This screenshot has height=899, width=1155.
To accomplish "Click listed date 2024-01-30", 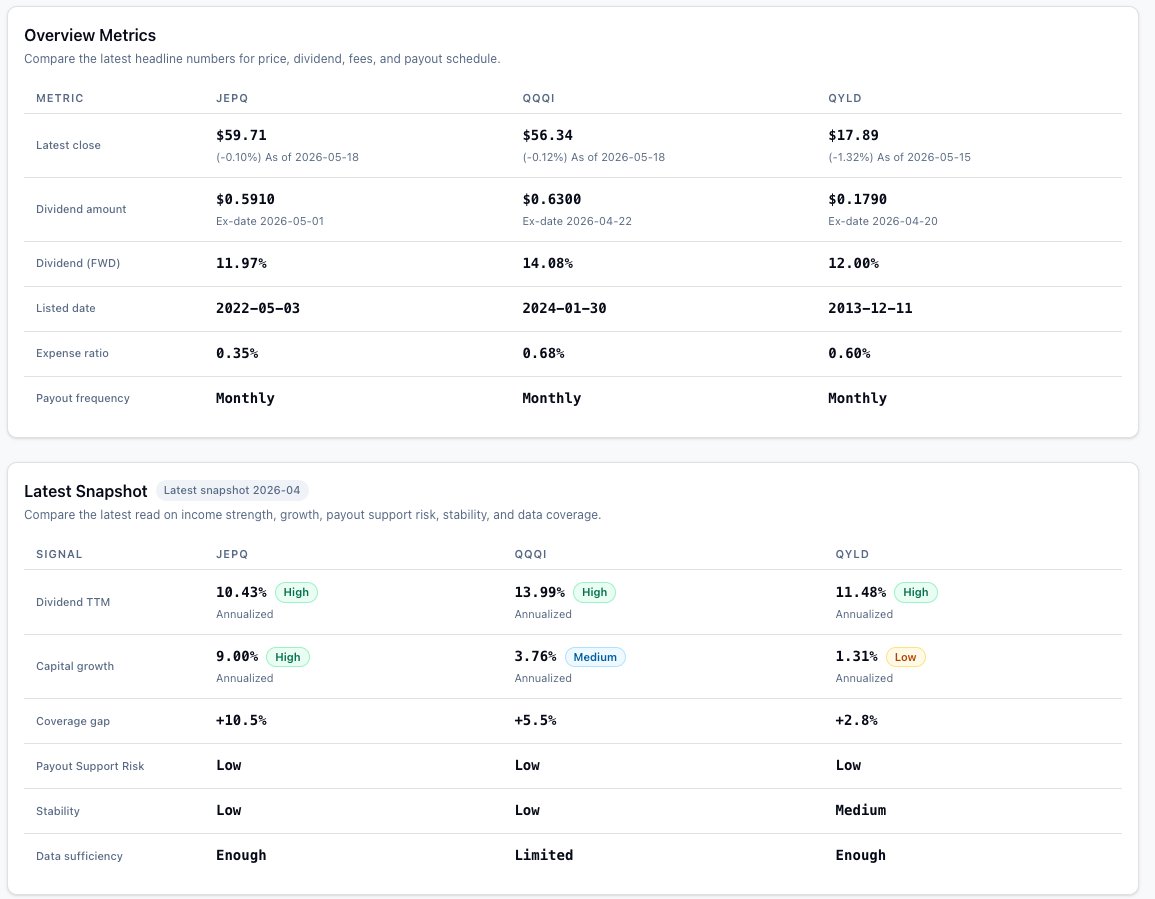I will 564,308.
